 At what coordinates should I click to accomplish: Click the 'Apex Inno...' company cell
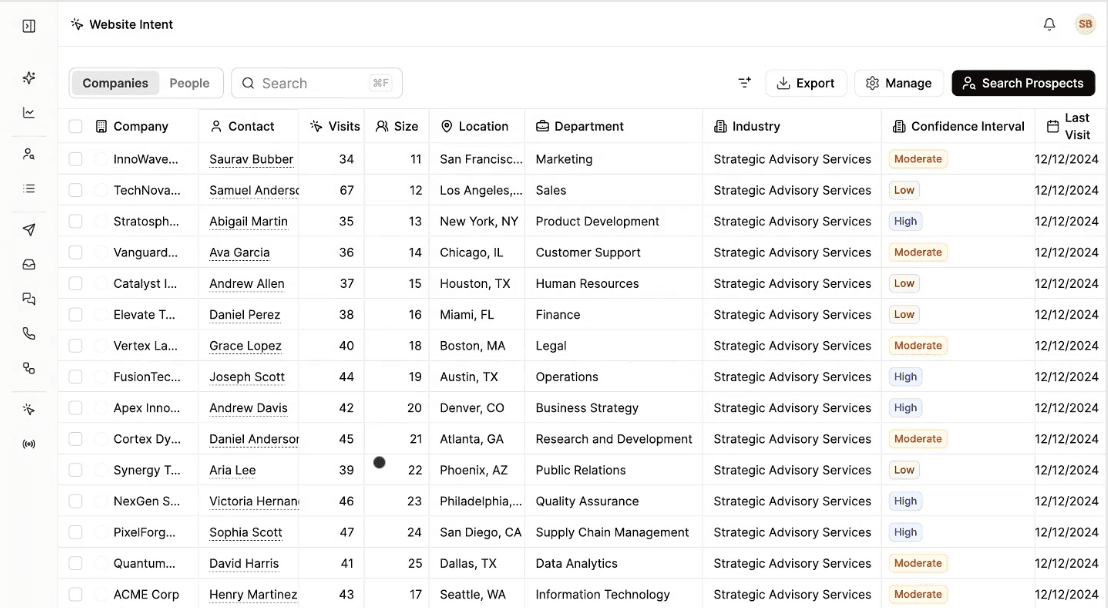click(x=146, y=408)
